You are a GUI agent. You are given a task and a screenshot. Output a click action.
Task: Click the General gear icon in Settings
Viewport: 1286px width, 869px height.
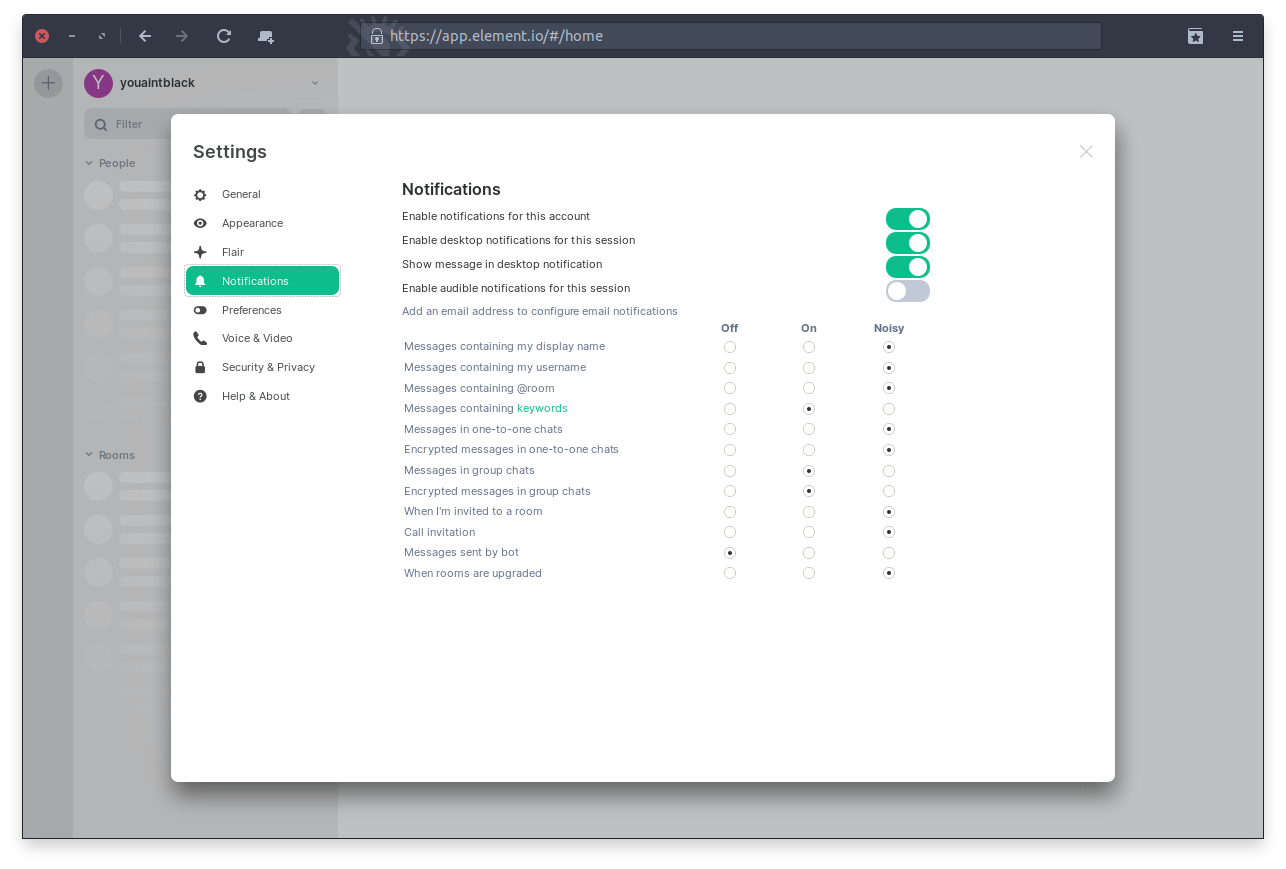[x=200, y=195]
